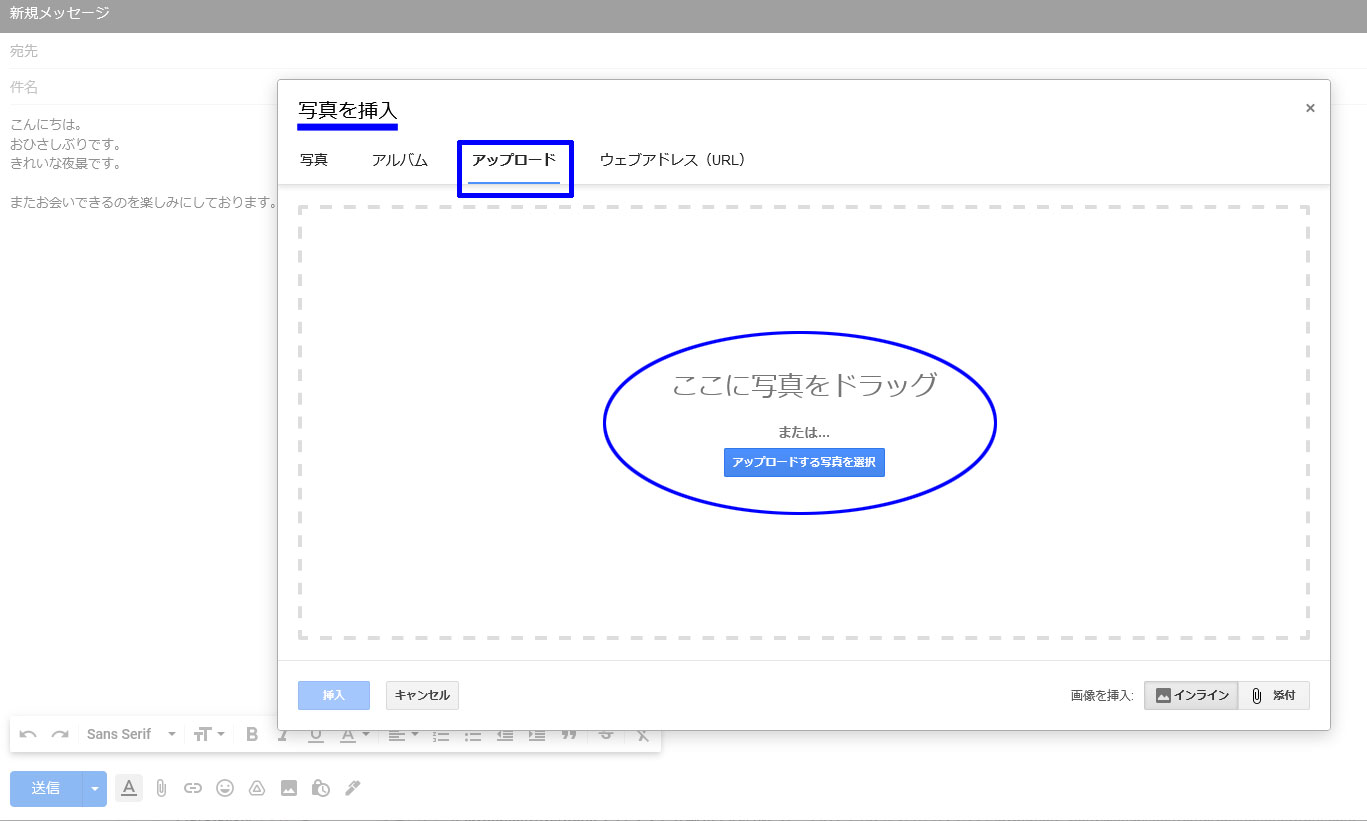1367x821 pixels.
Task: Open more send options arrow
Action: point(95,788)
